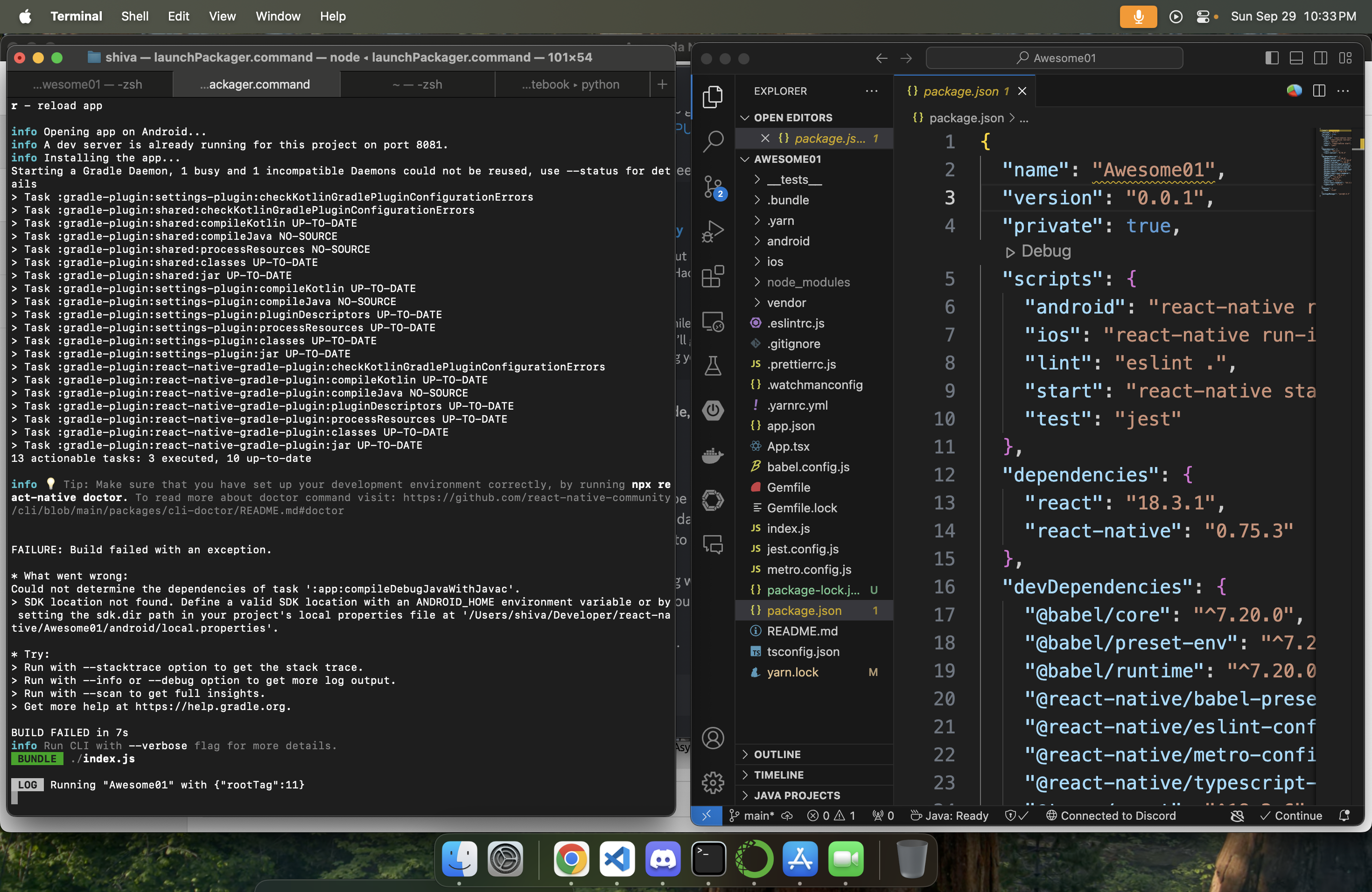The width and height of the screenshot is (1372, 892).
Task: Click the errors and warnings count in status bar
Action: pyautogui.click(x=831, y=815)
